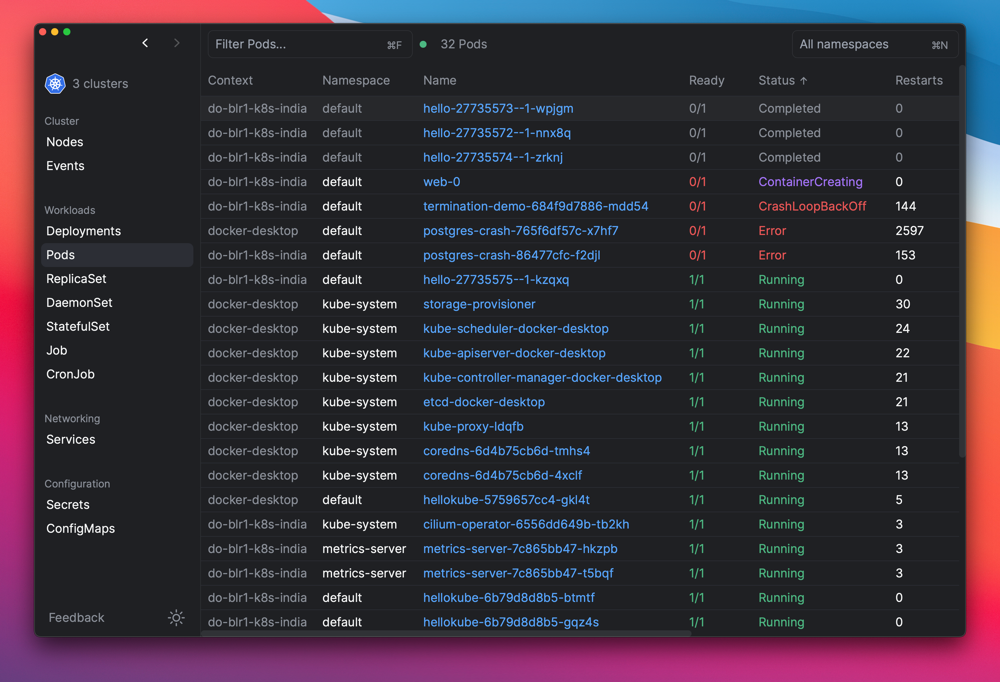Open the Nodes cluster view
The image size is (1000, 682).
click(x=64, y=142)
